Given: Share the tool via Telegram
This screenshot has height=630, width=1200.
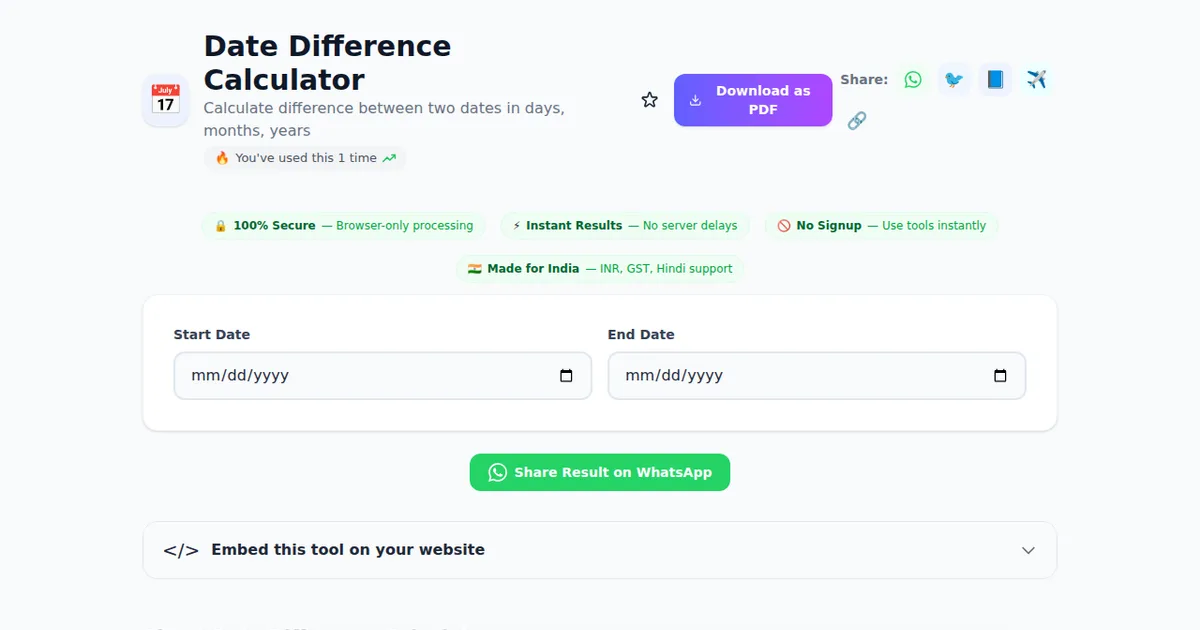Looking at the screenshot, I should [x=1036, y=79].
